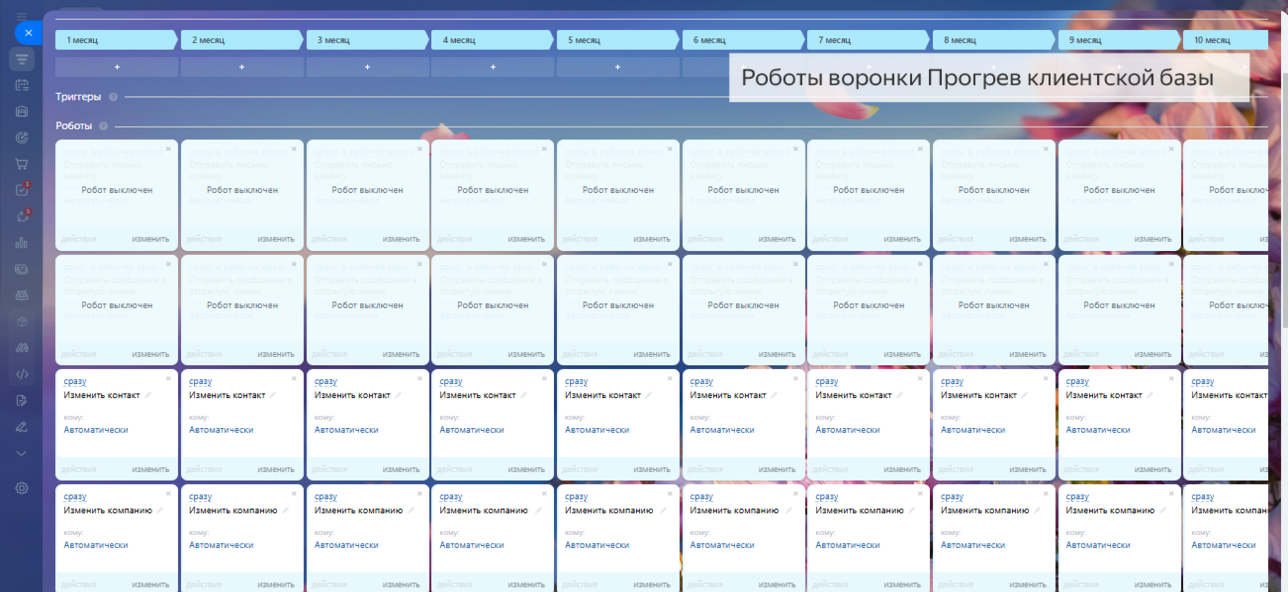Add a trigger under the 3 месяц stage
The image size is (1288, 592).
point(367,67)
